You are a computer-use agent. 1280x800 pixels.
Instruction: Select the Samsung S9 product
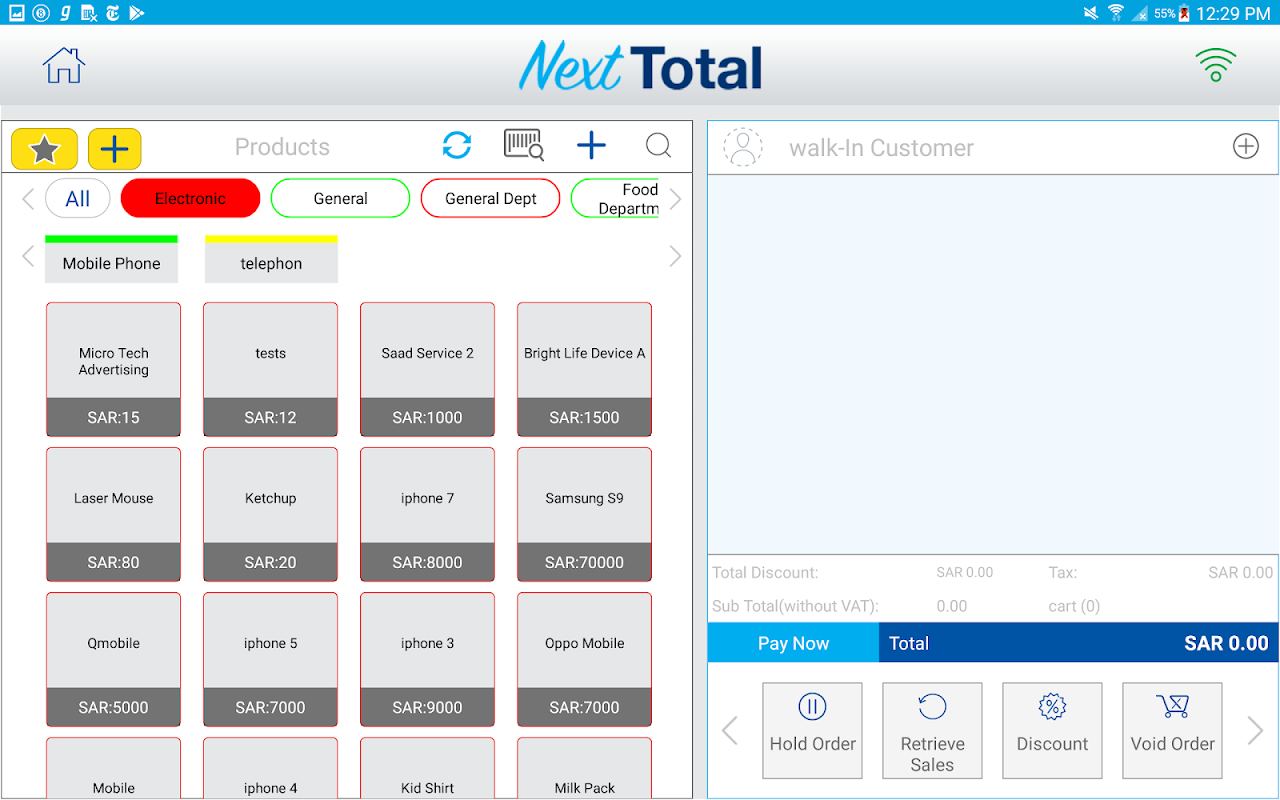click(x=584, y=514)
